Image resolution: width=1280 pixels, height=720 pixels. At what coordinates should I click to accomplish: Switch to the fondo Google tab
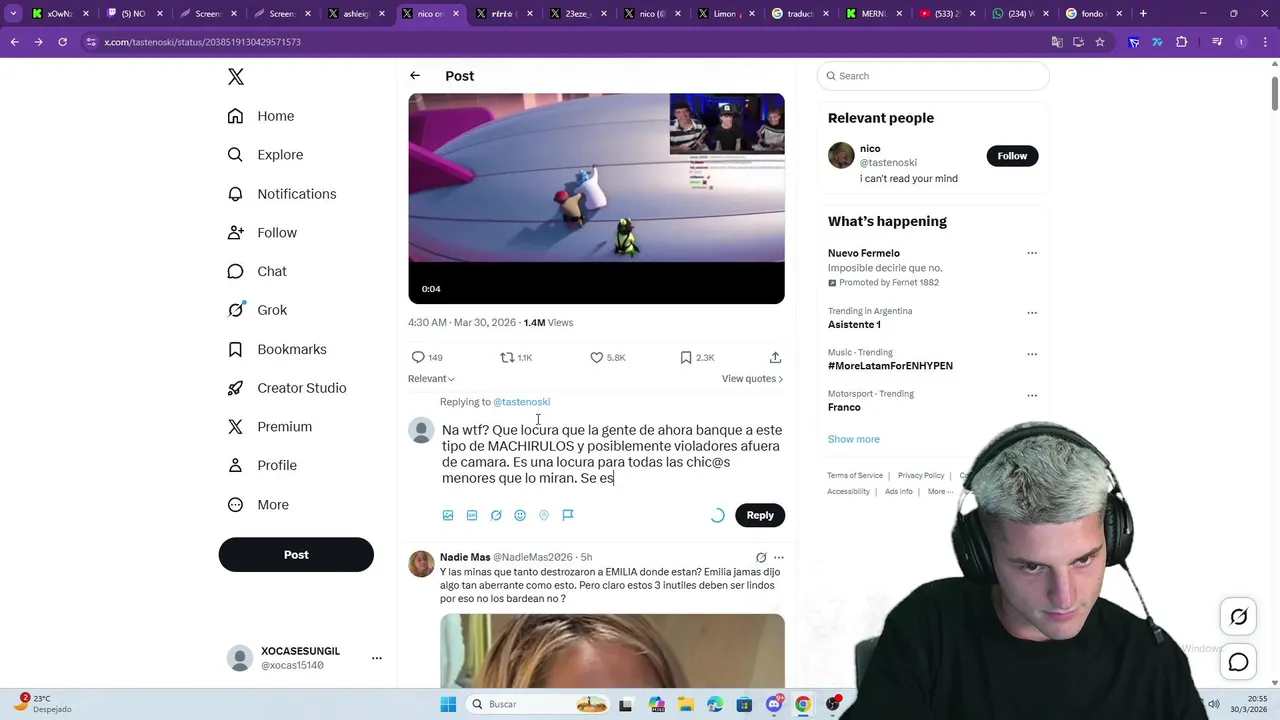point(1094,14)
